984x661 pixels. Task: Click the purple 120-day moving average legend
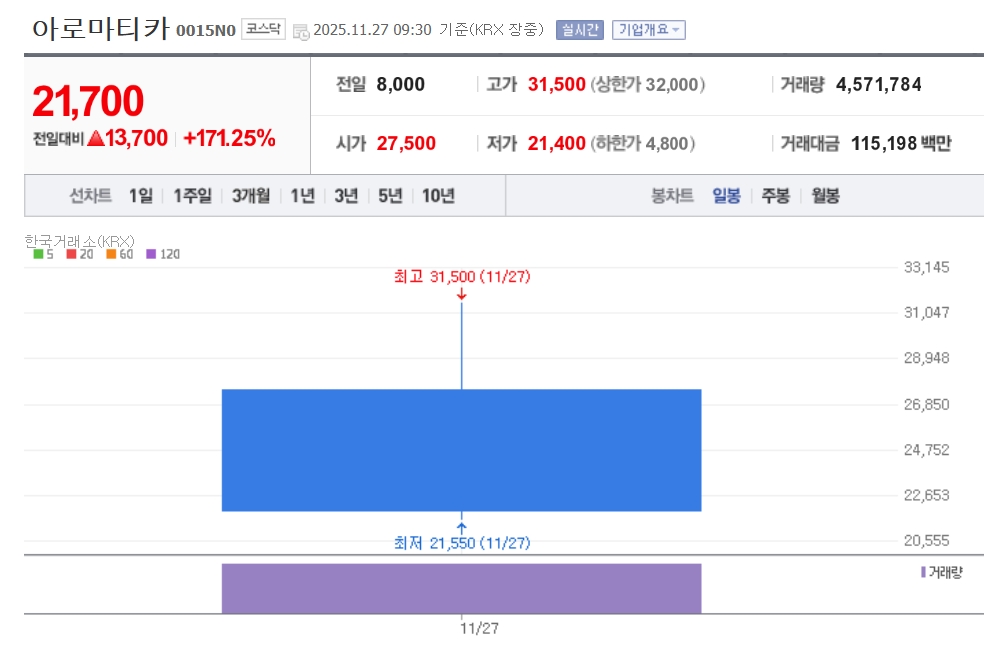tap(163, 254)
